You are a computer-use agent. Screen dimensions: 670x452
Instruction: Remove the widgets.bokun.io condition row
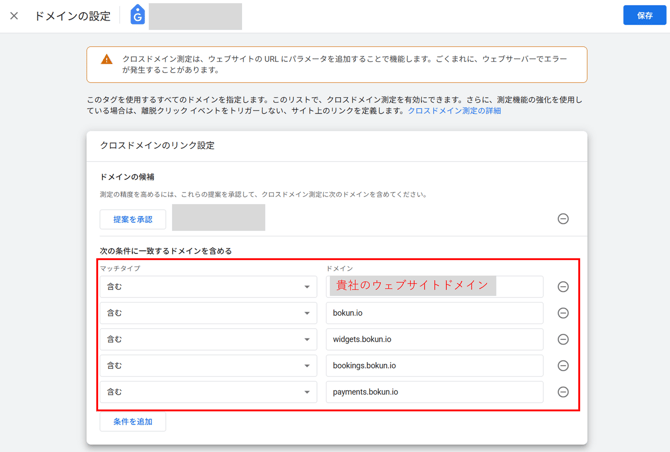click(563, 339)
